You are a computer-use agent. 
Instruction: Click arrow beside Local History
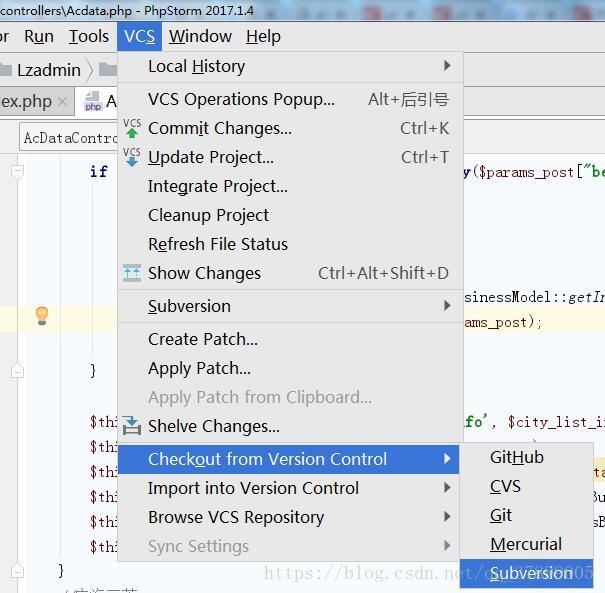click(447, 66)
